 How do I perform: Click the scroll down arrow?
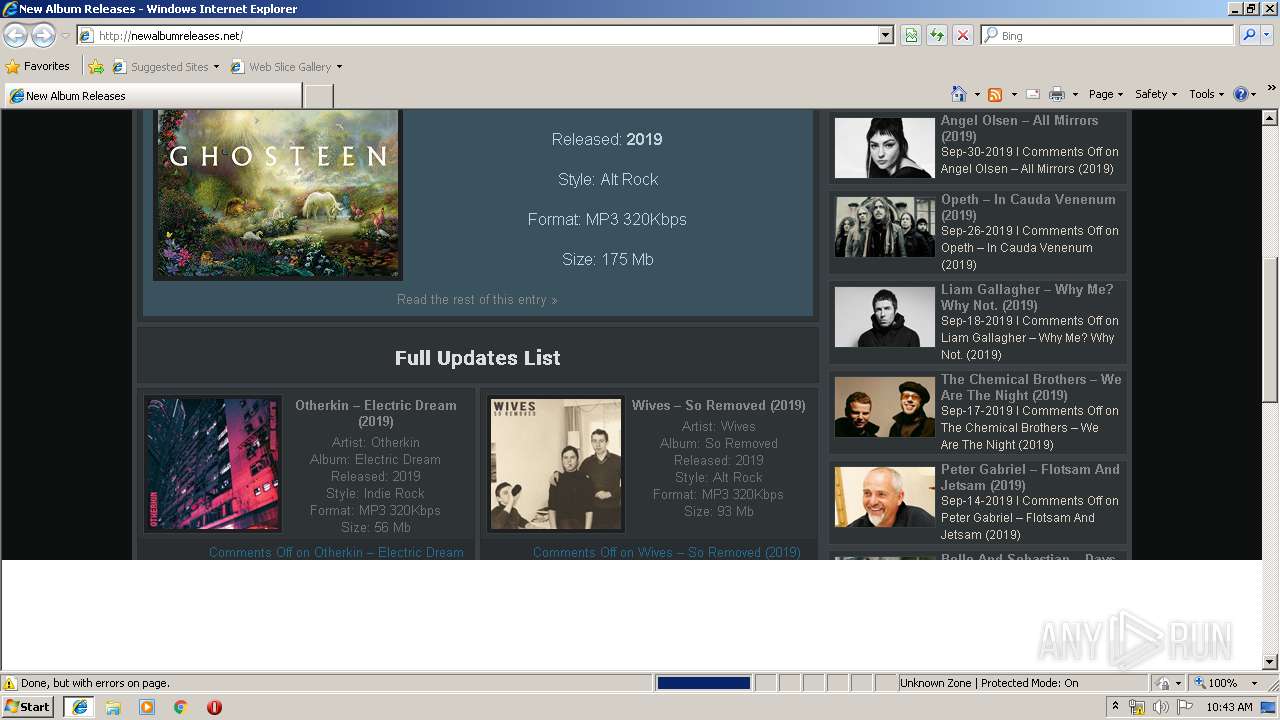[1270, 661]
